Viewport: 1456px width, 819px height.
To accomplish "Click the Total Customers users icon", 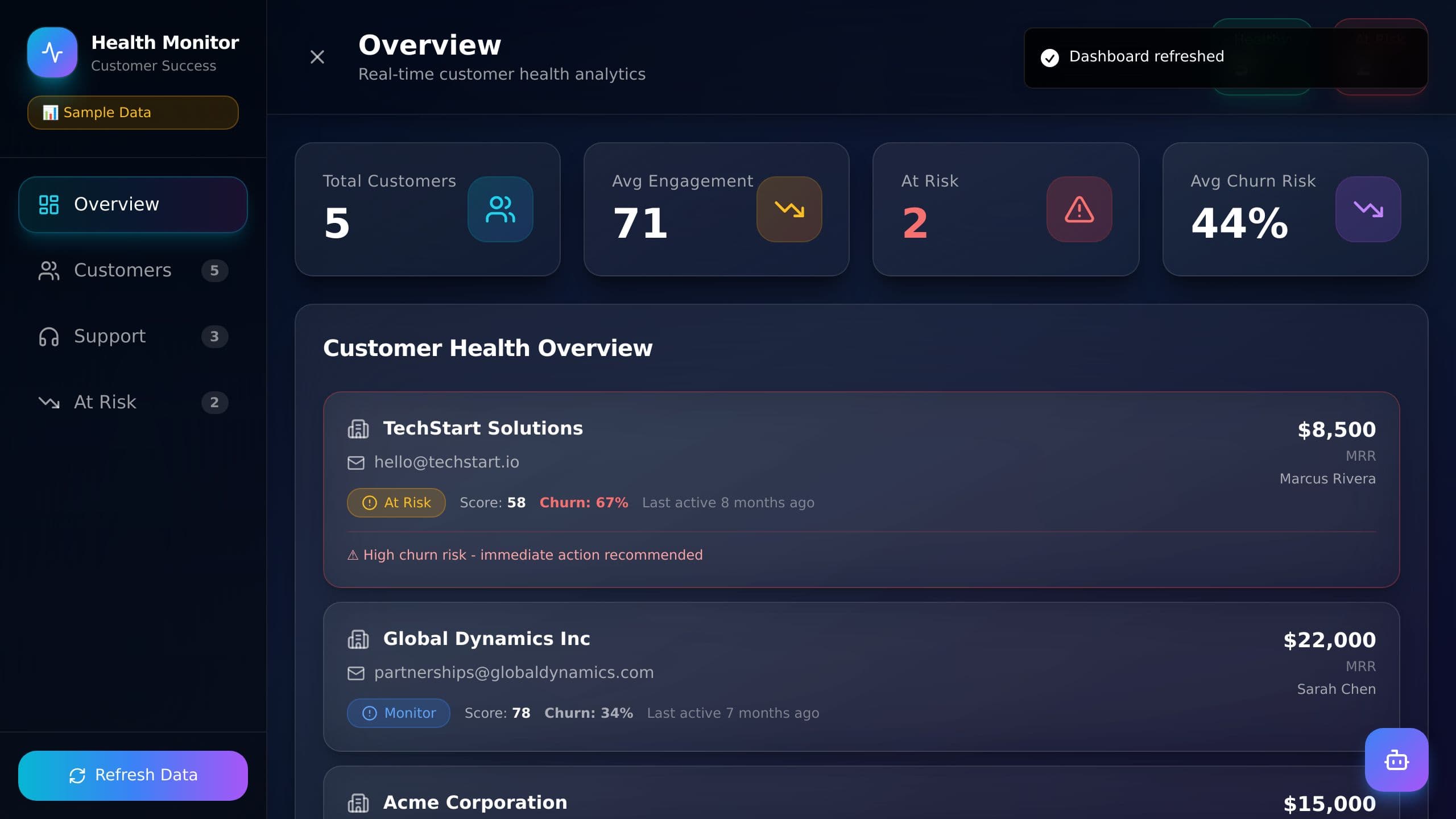I will tap(500, 209).
